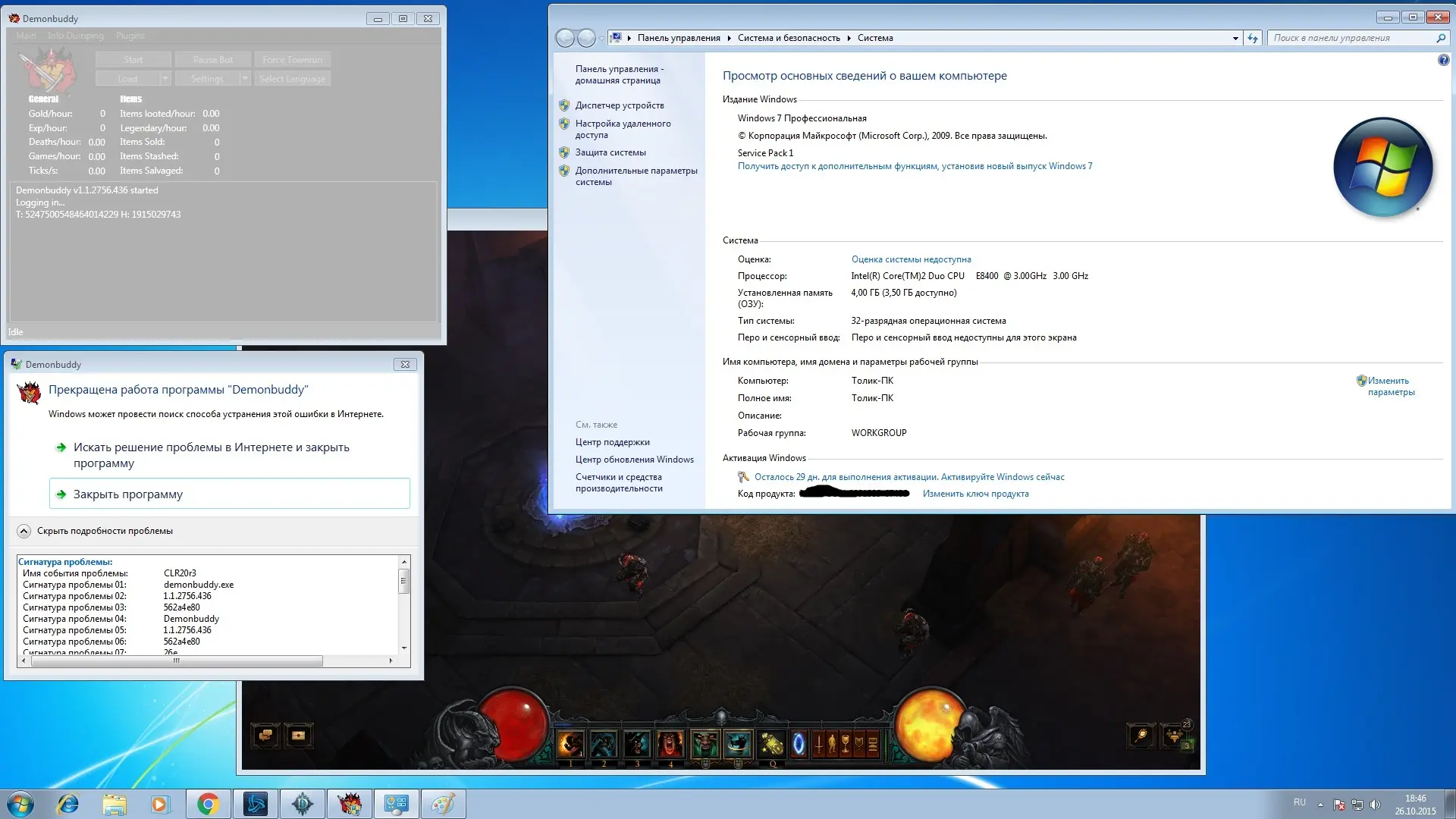The height and width of the screenshot is (819, 1456).
Task: Collapse the "Скрыть подробности проблемы" section
Action: click(x=24, y=531)
